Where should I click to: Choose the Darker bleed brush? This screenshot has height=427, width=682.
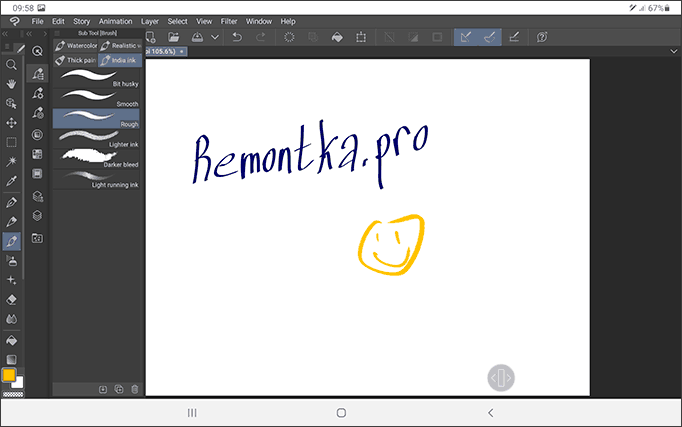[x=96, y=159]
